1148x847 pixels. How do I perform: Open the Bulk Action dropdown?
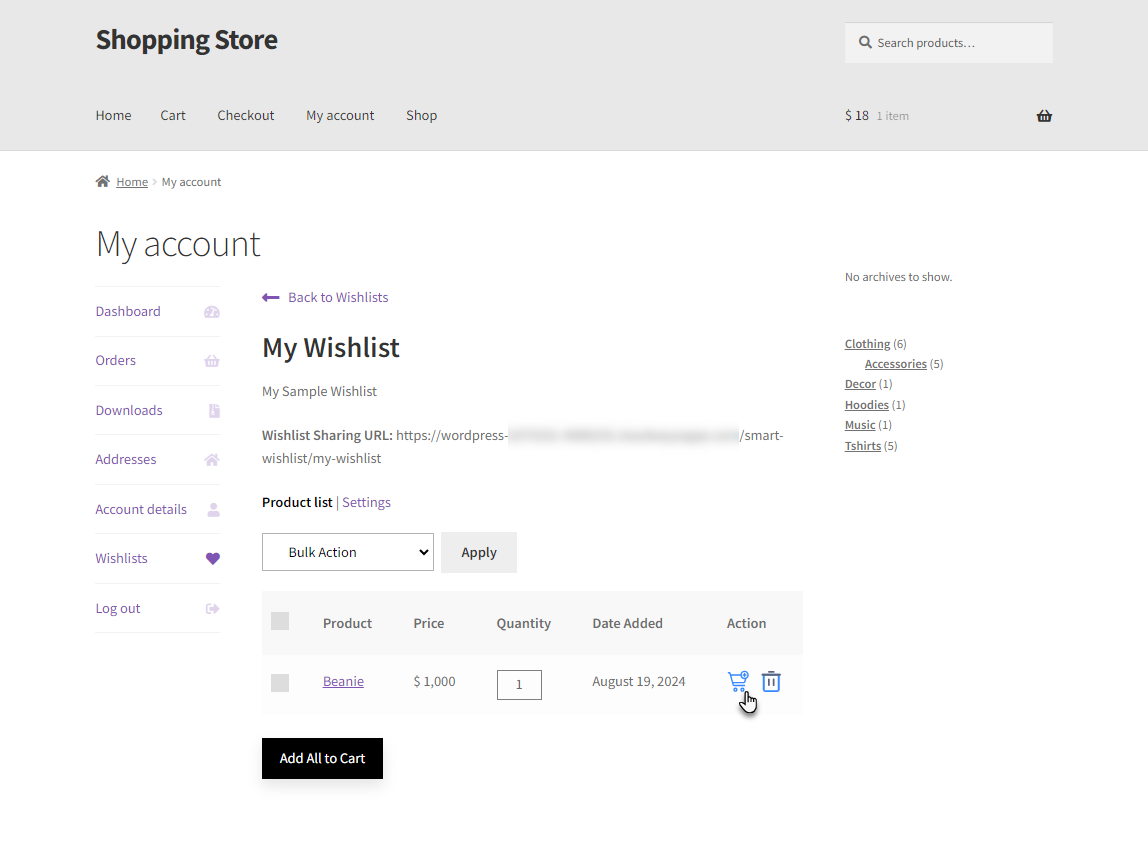(x=348, y=552)
